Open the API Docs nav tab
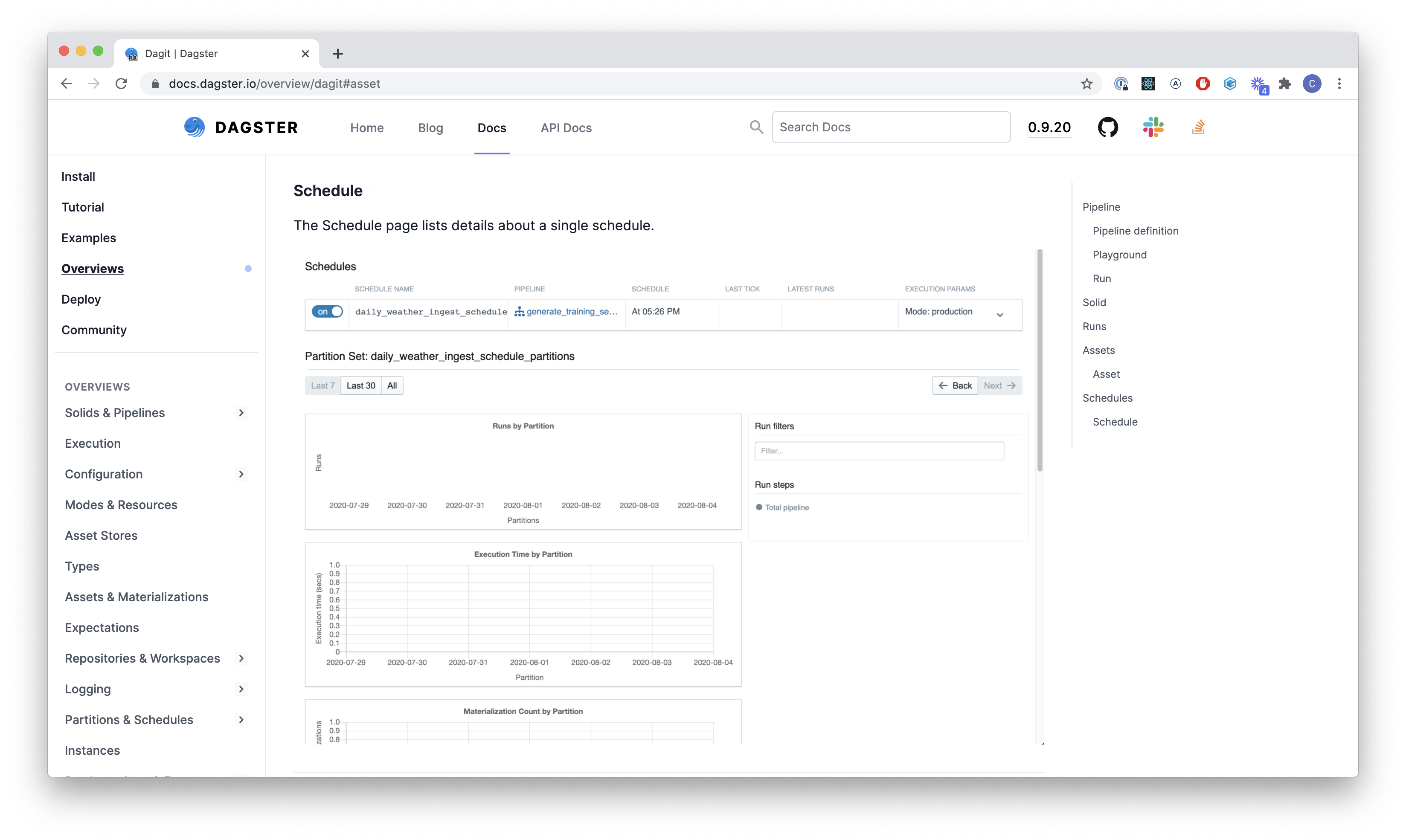The image size is (1406, 840). pyautogui.click(x=566, y=128)
